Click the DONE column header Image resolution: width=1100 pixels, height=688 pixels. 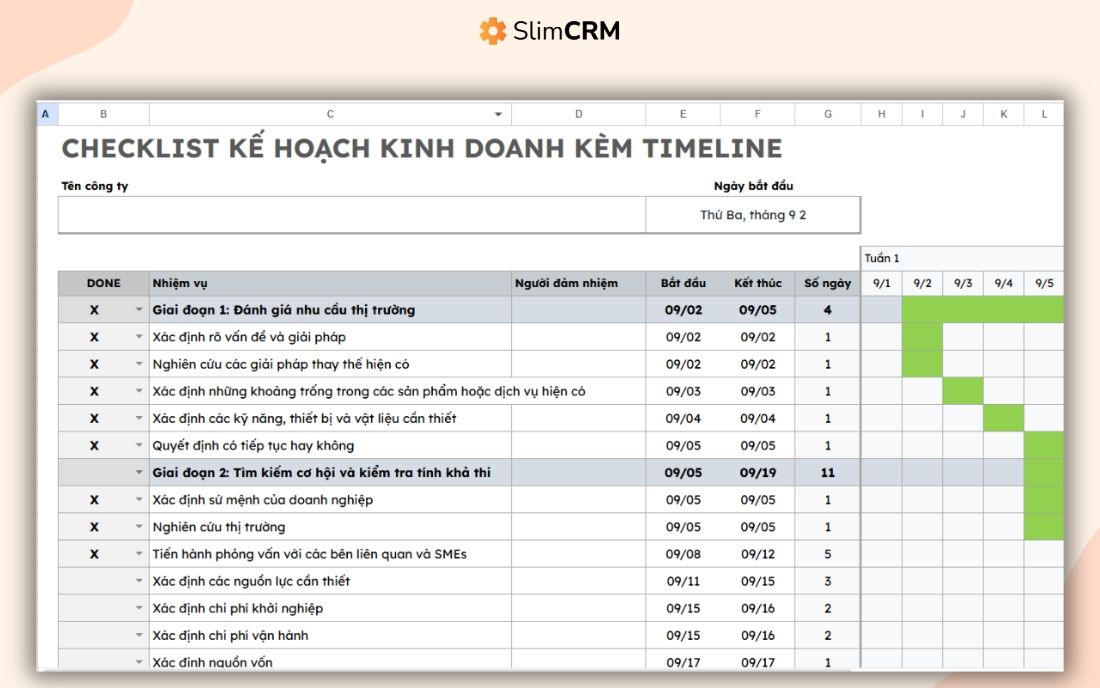pyautogui.click(x=104, y=283)
